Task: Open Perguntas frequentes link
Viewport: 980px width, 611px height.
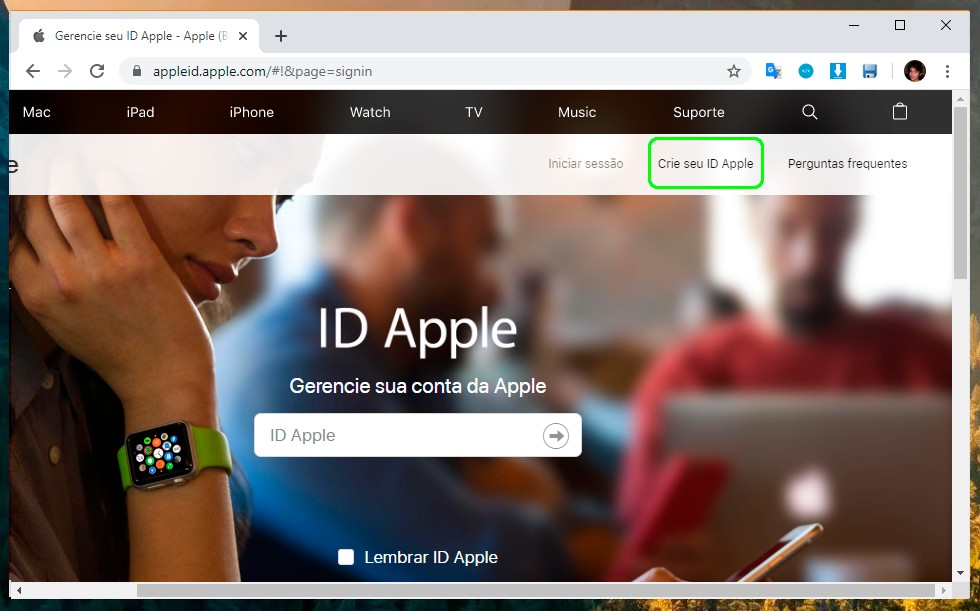Action: (x=848, y=164)
